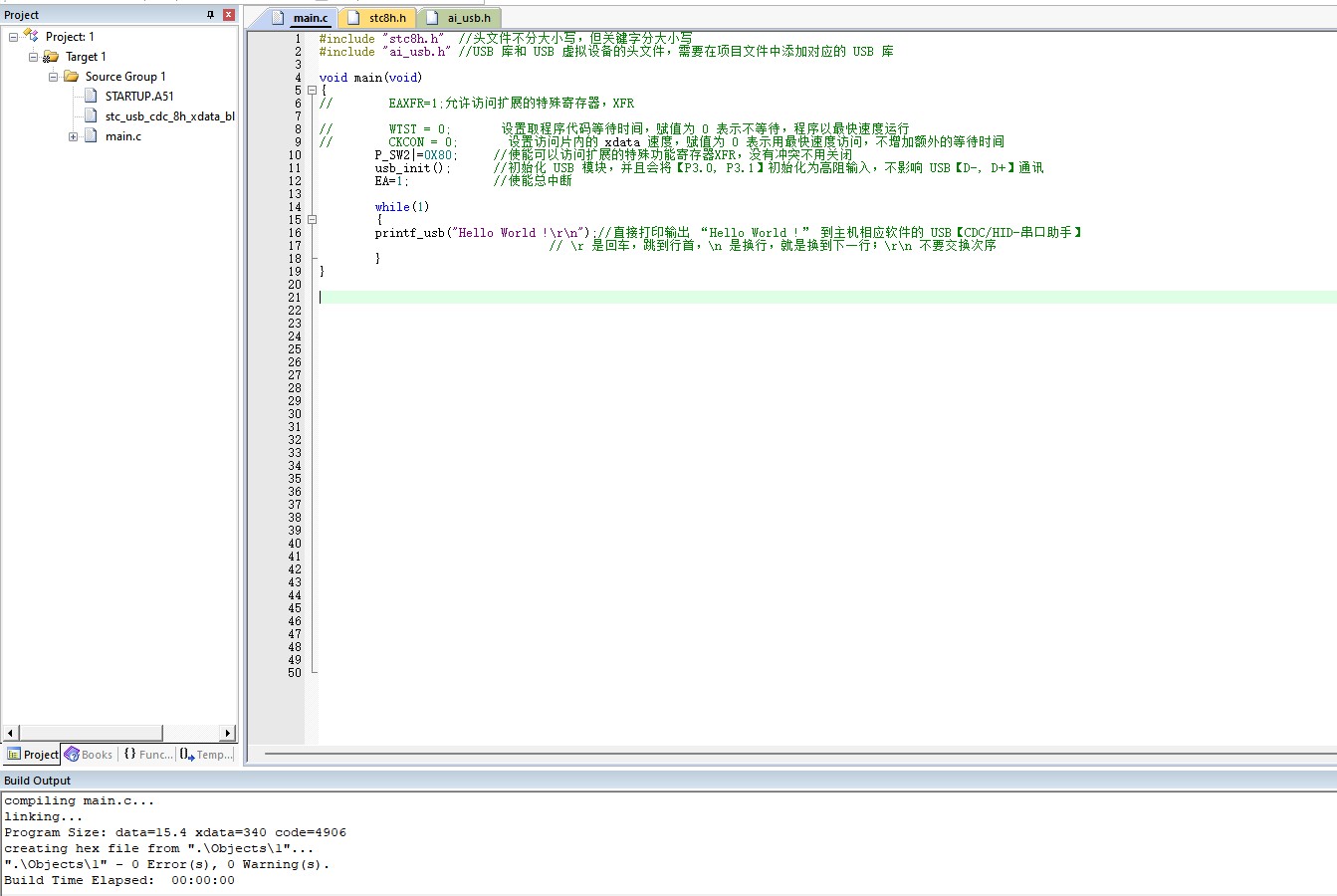This screenshot has height=896, width=1337.
Task: Click the Source Group 1 folder icon
Action: tap(71, 76)
